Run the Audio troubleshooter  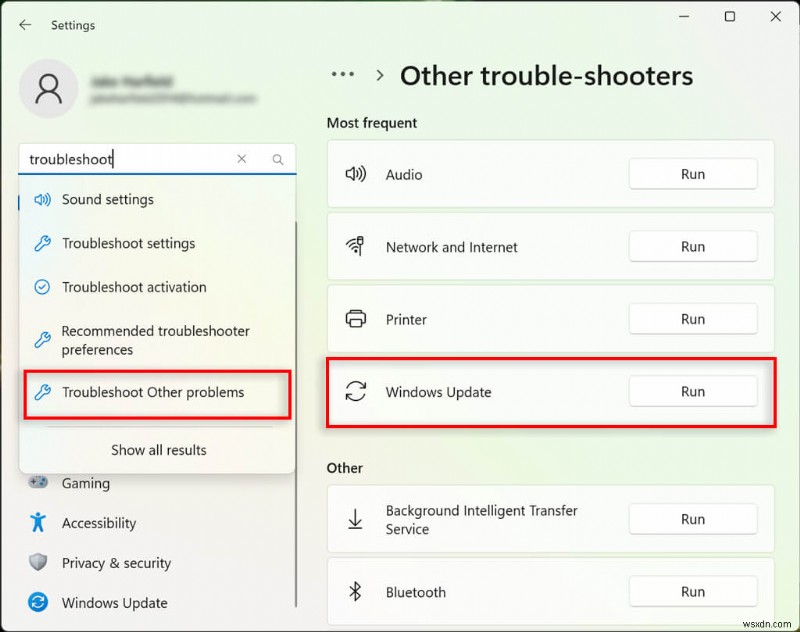(x=693, y=174)
